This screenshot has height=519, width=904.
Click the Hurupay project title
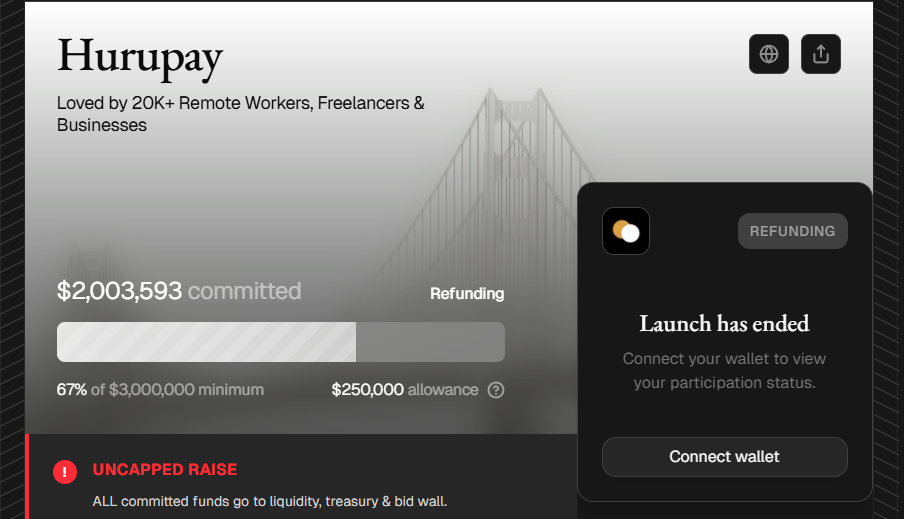[140, 56]
